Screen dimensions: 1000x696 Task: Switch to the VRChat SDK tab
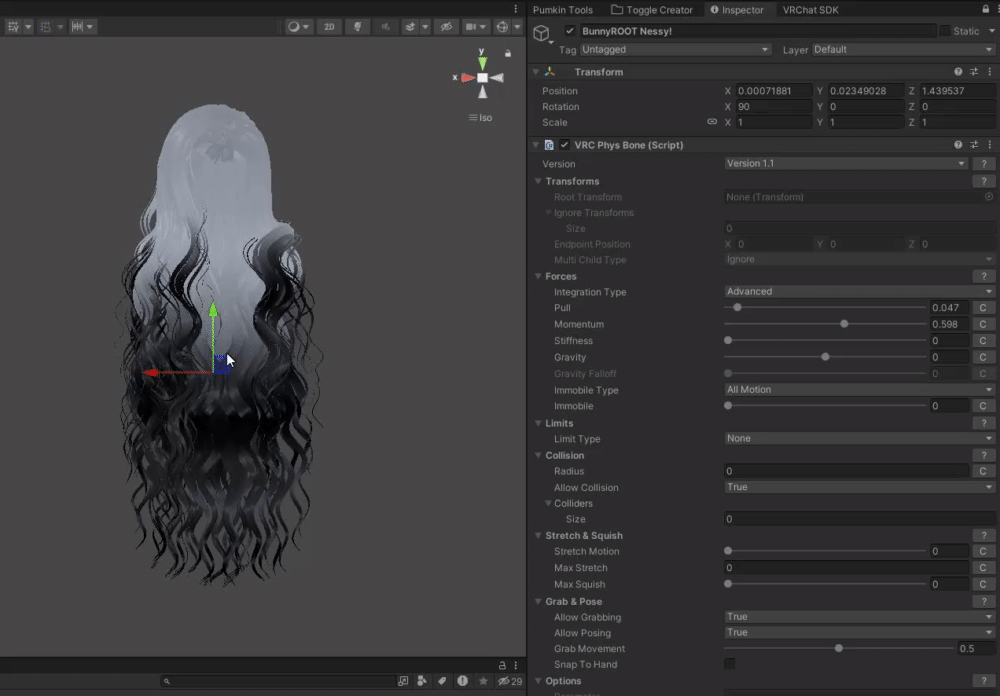(810, 10)
